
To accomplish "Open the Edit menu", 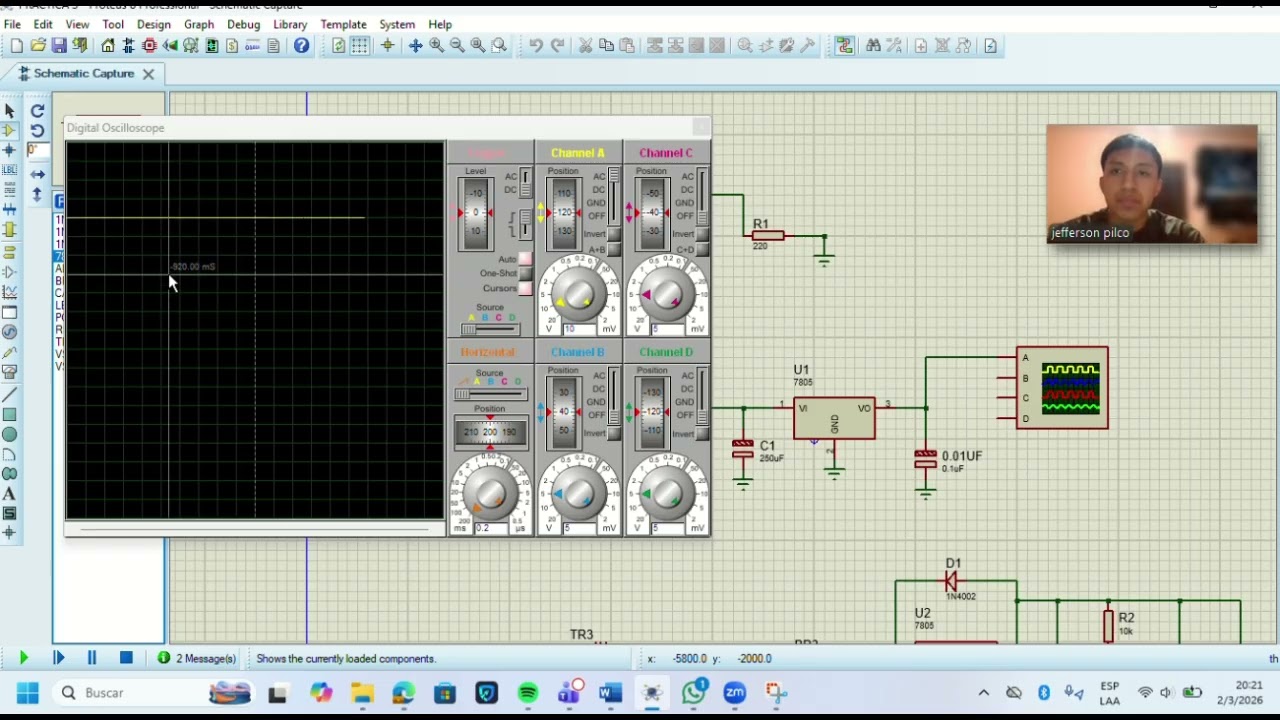I will pyautogui.click(x=43, y=24).
